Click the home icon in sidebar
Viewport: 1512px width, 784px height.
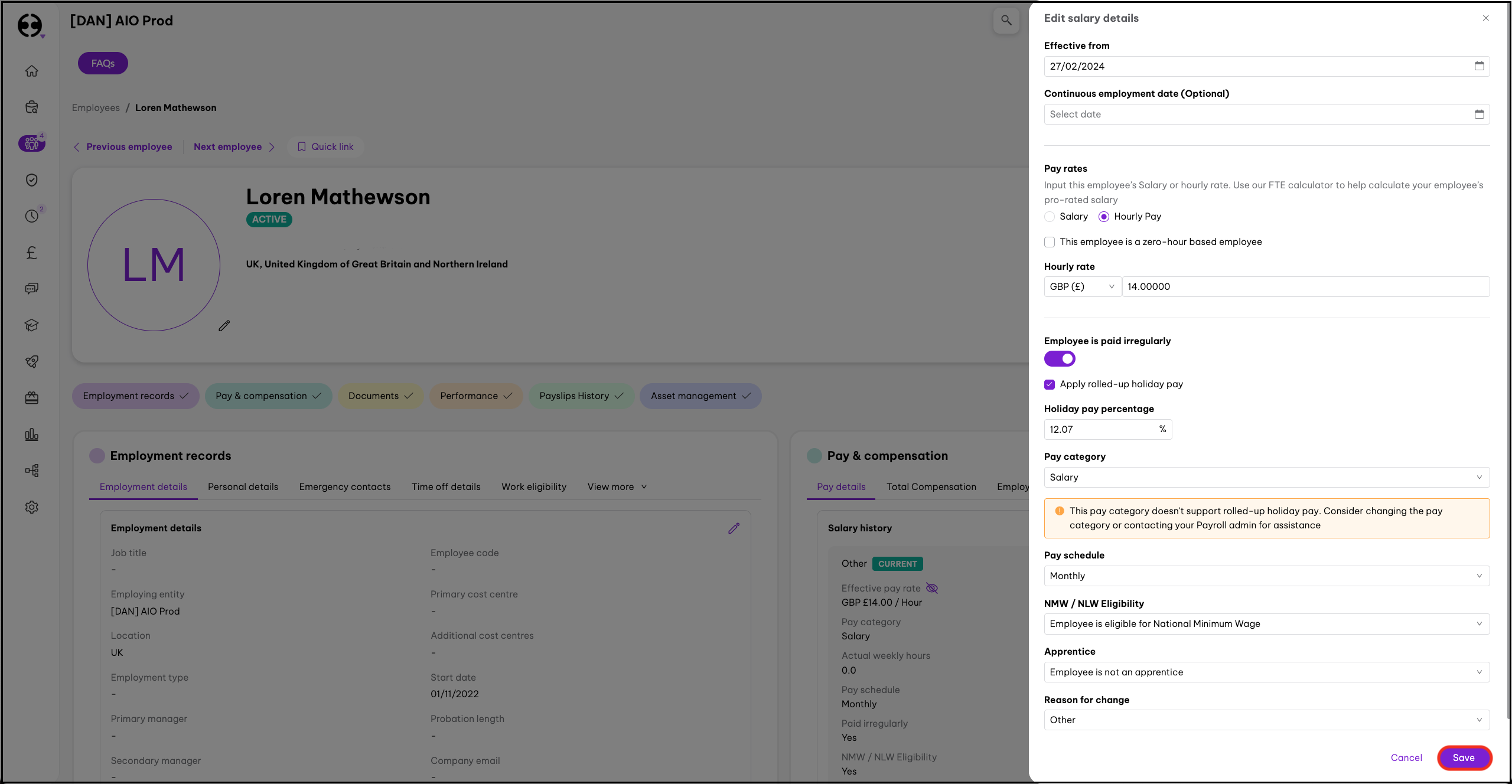pyautogui.click(x=32, y=71)
